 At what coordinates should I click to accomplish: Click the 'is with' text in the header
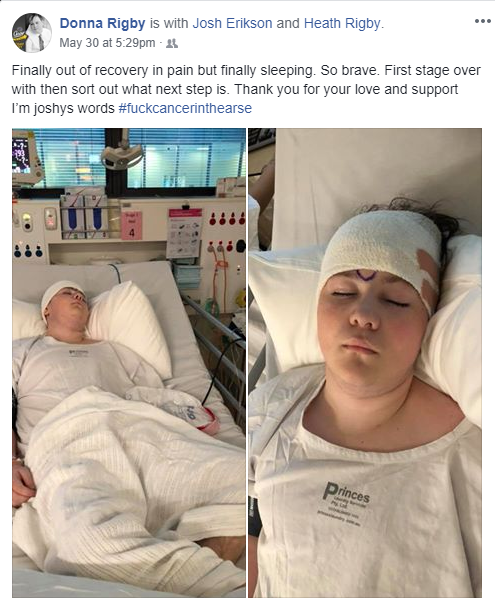tap(169, 23)
